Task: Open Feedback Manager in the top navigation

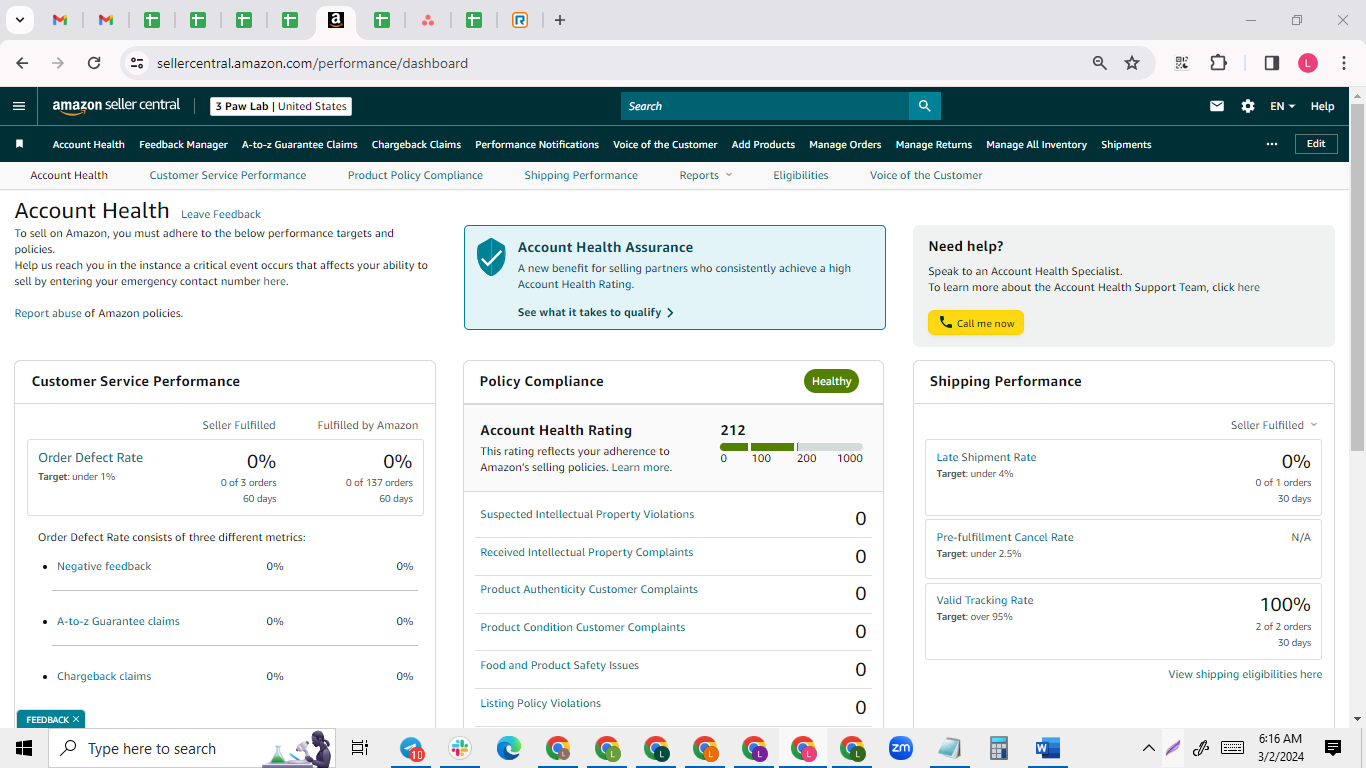Action: click(183, 144)
